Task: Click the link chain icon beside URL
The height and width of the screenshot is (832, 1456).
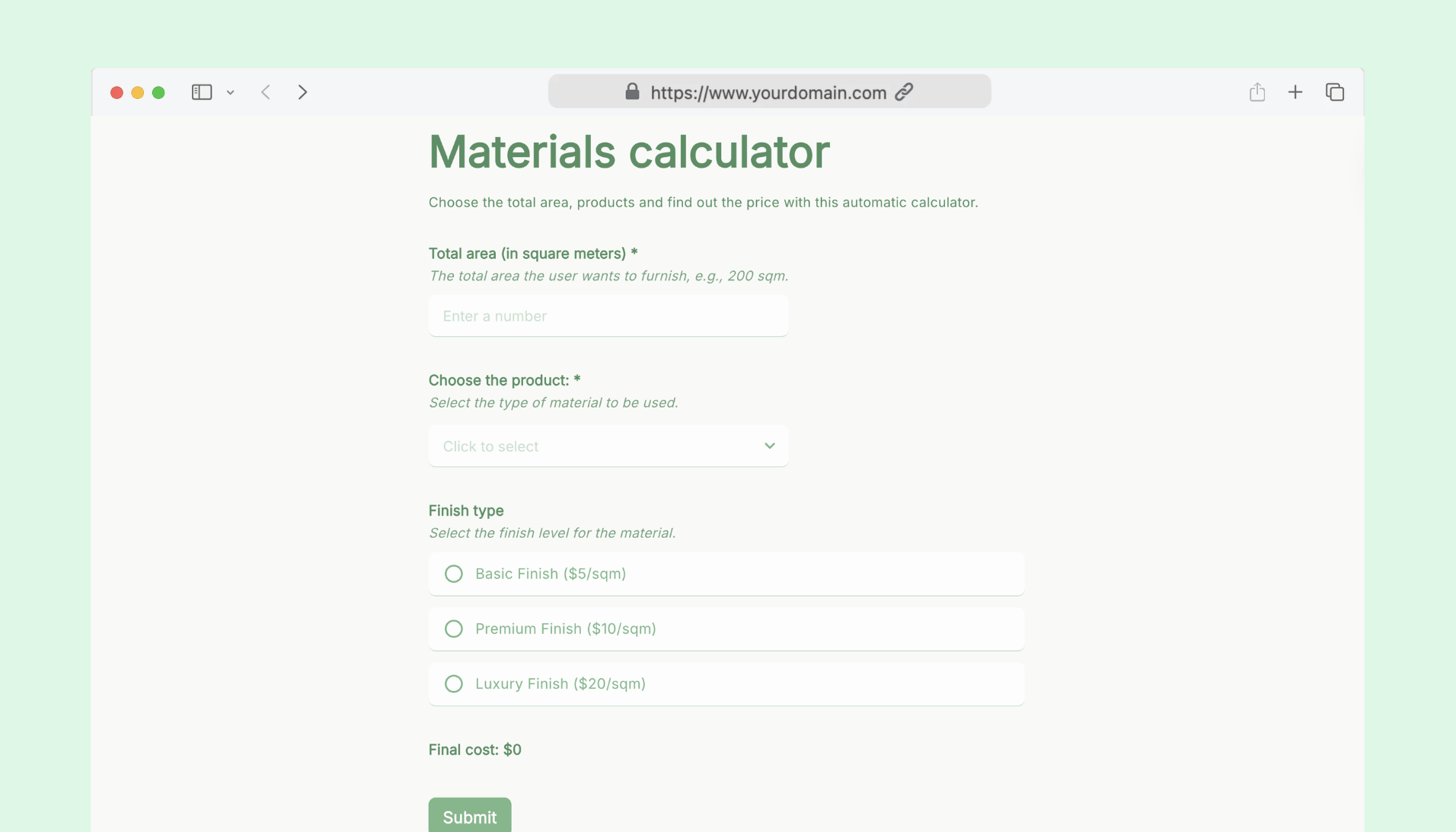Action: point(904,92)
